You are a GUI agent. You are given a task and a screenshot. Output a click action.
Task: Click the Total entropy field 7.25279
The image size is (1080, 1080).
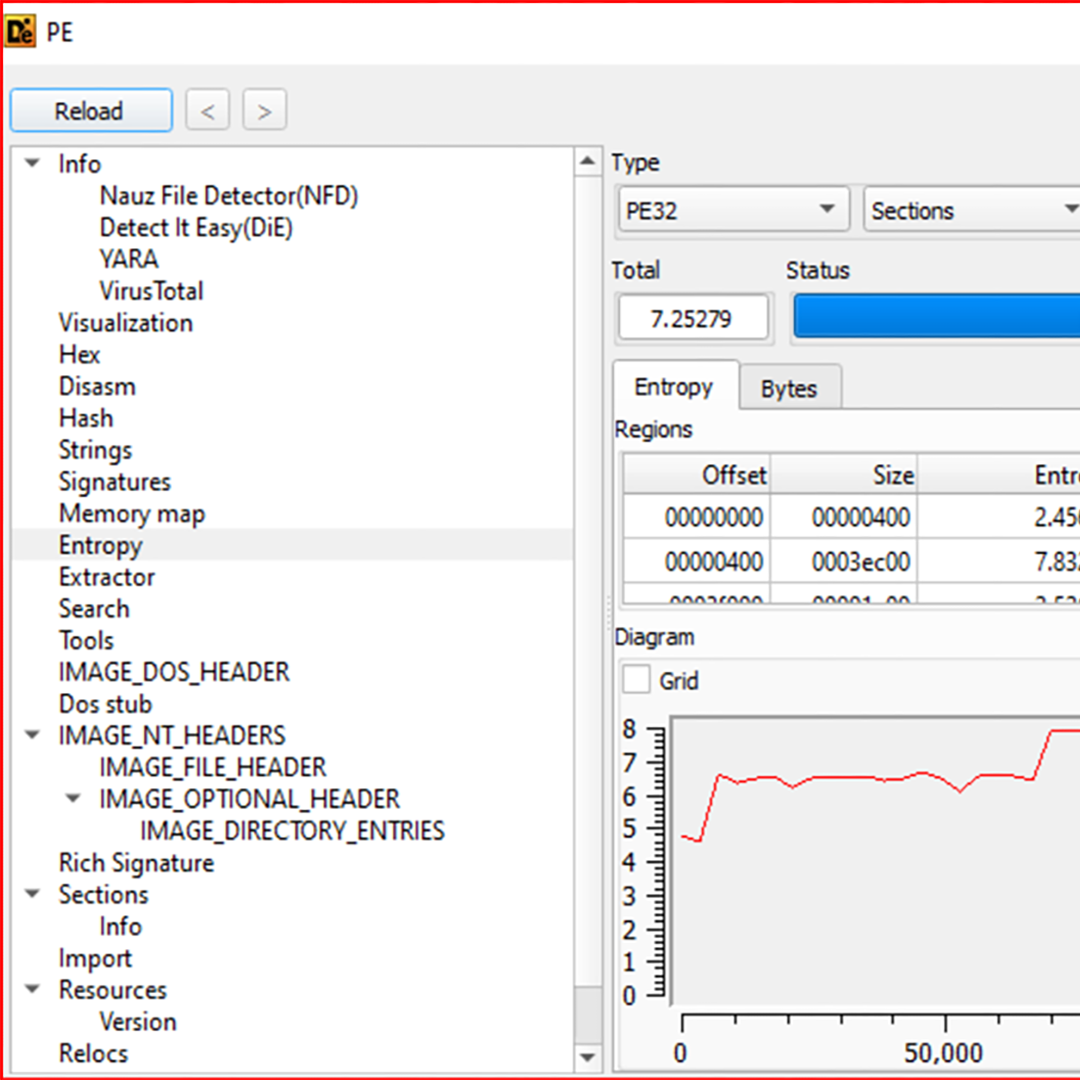coord(693,318)
